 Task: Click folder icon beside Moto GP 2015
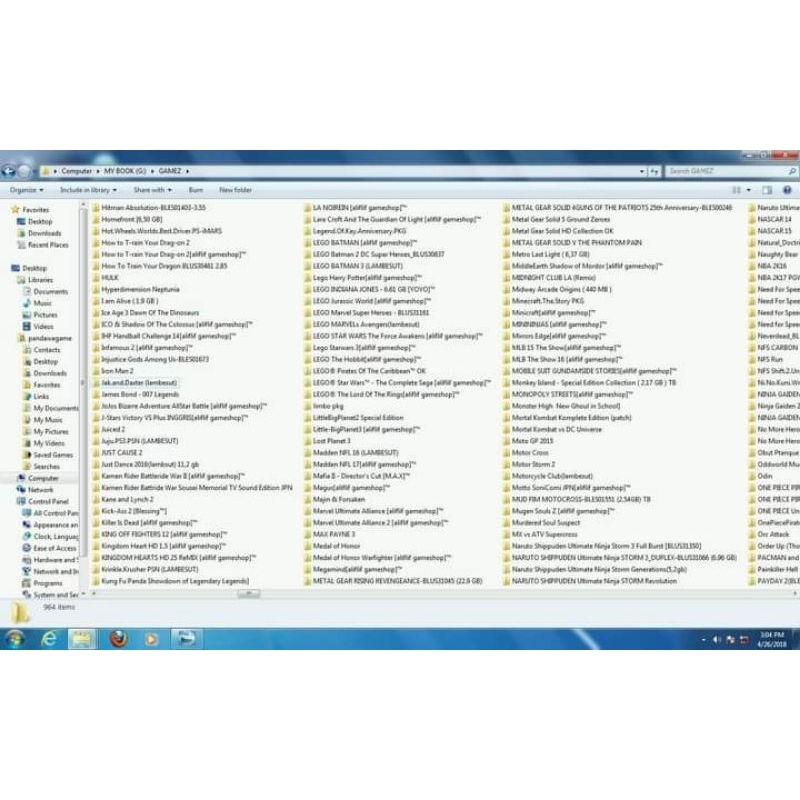(507, 441)
